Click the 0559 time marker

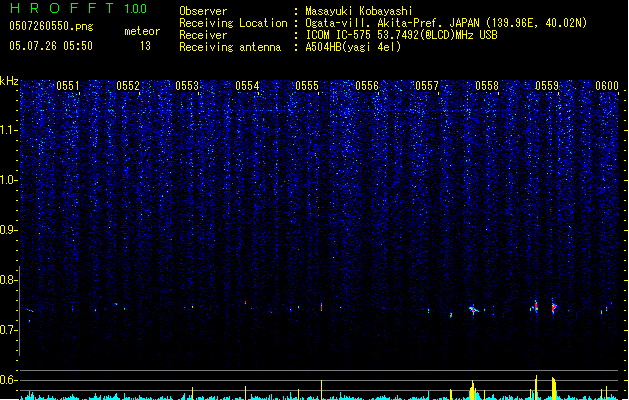click(547, 86)
